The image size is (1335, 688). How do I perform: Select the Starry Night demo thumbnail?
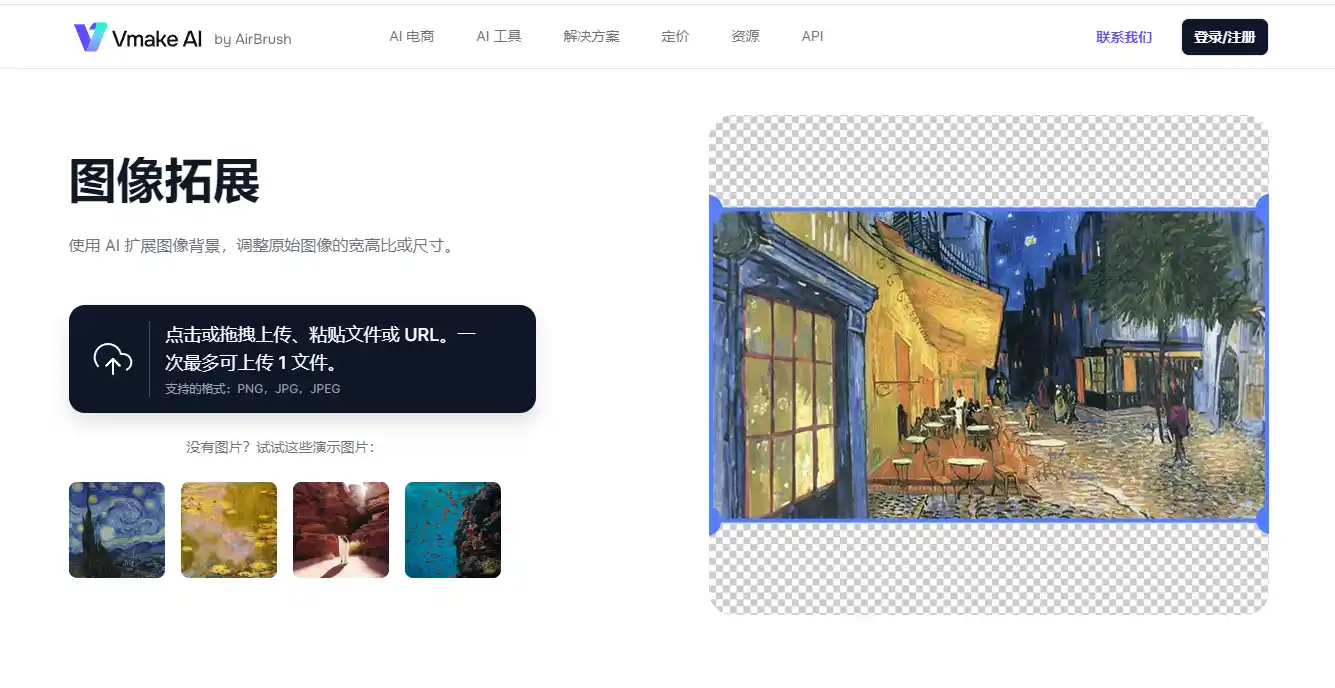point(117,530)
